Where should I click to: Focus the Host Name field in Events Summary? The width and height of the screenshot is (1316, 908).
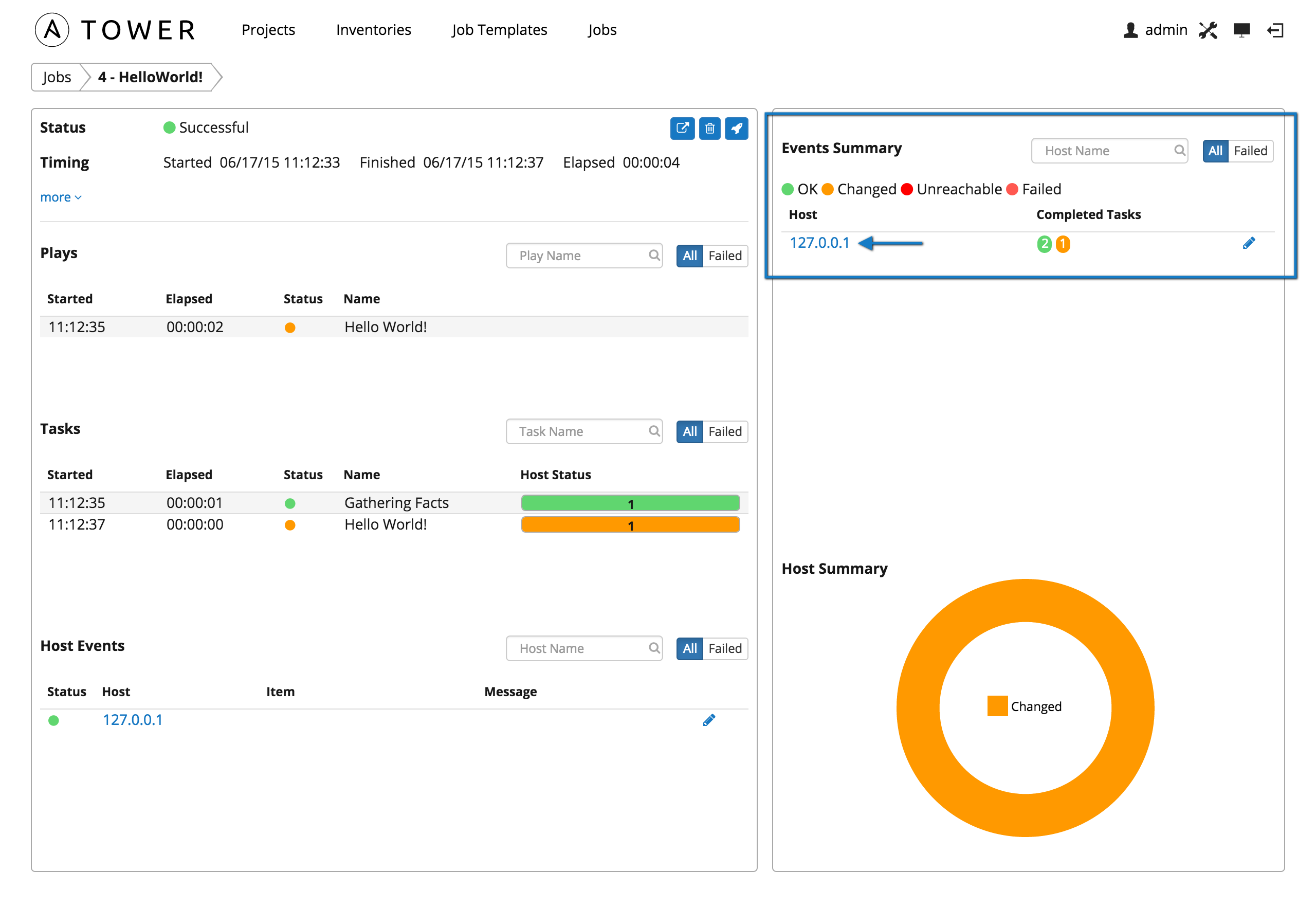pyautogui.click(x=1108, y=151)
